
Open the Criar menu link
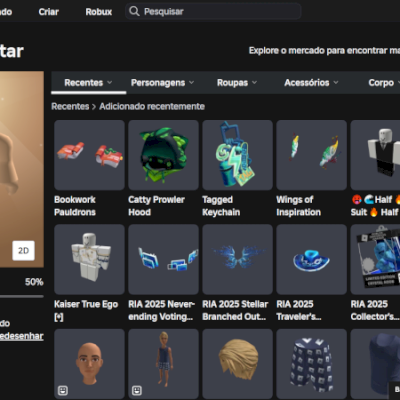tap(49, 12)
